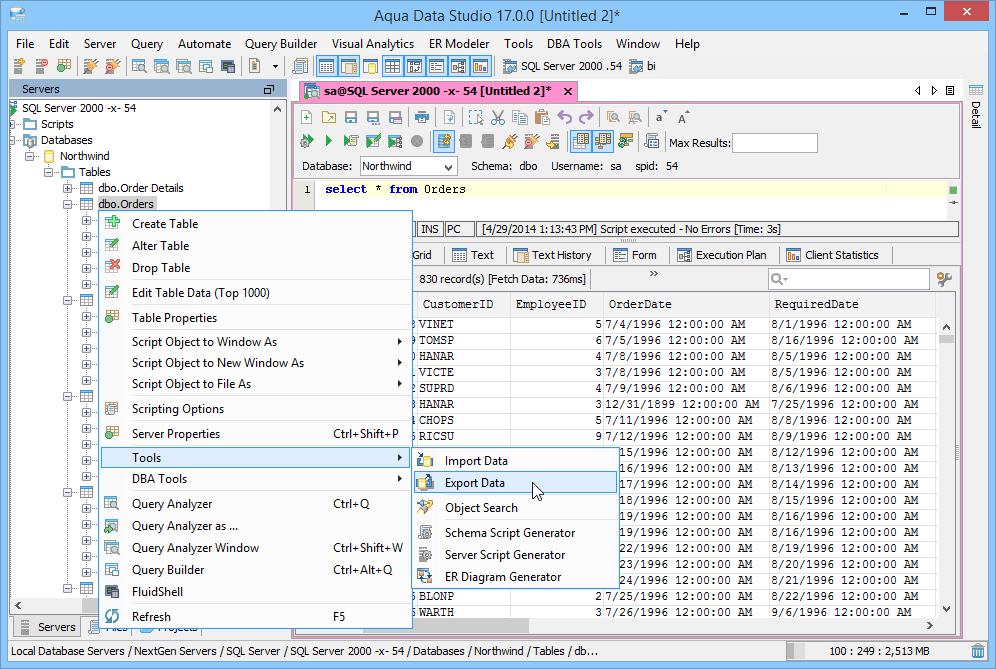Choose Import Data from the Tools submenu

click(516, 461)
